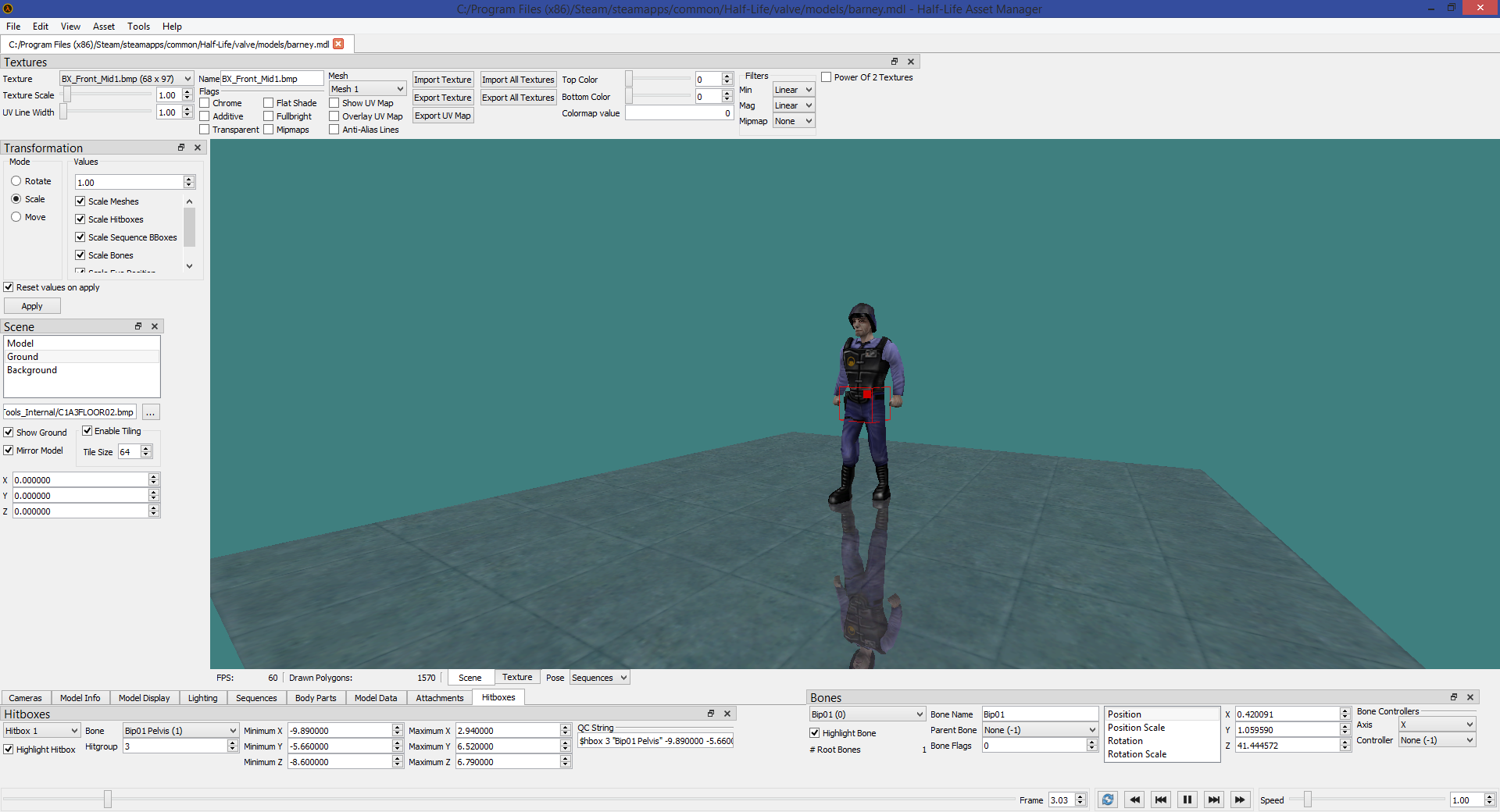Click Export UV Map button
Image resolution: width=1500 pixels, height=812 pixels.
click(443, 116)
